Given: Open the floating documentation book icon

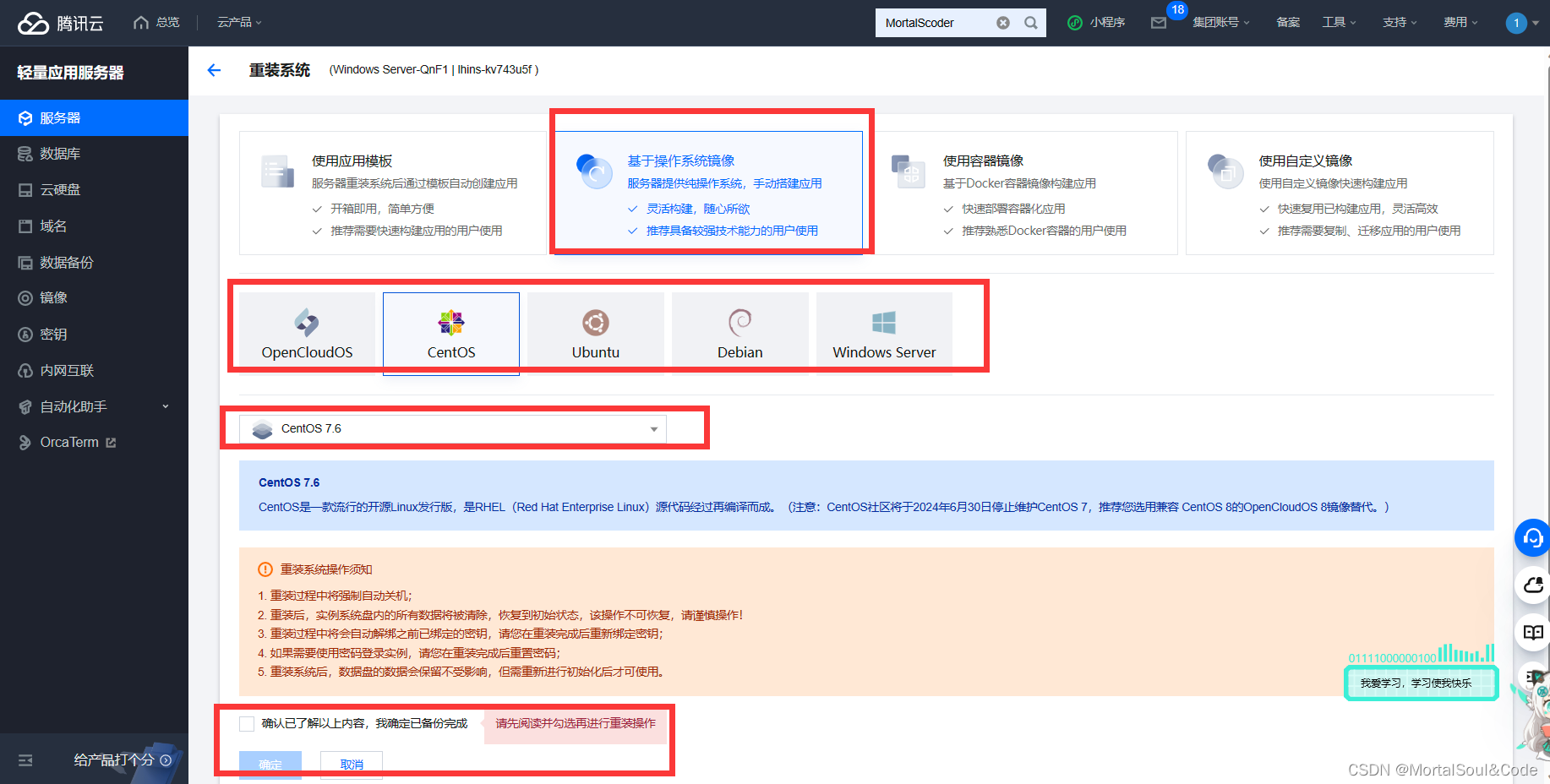Looking at the screenshot, I should [1532, 633].
